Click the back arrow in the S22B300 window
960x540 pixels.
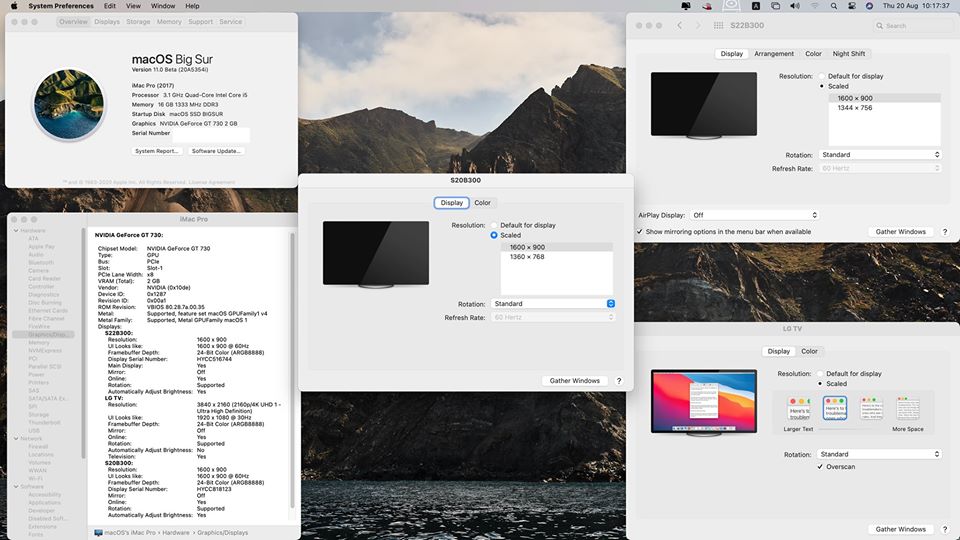[x=680, y=26]
